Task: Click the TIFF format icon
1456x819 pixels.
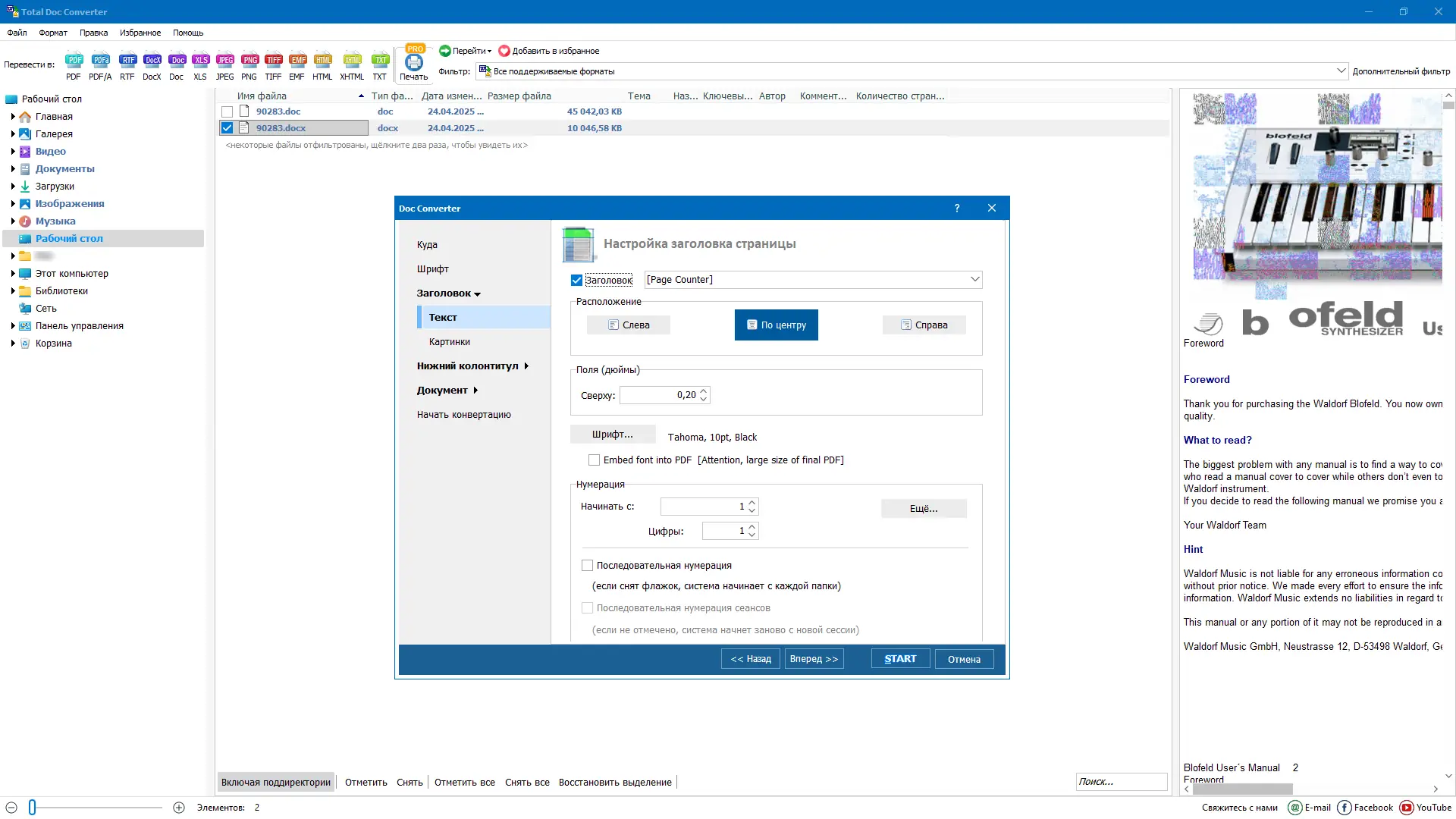Action: click(x=274, y=61)
